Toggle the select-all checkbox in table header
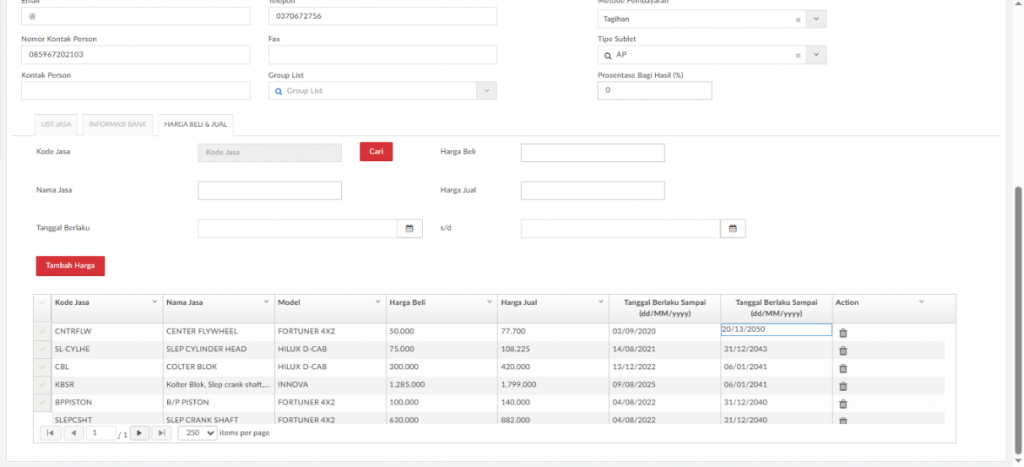Image resolution: width=1024 pixels, height=467 pixels. click(x=42, y=302)
